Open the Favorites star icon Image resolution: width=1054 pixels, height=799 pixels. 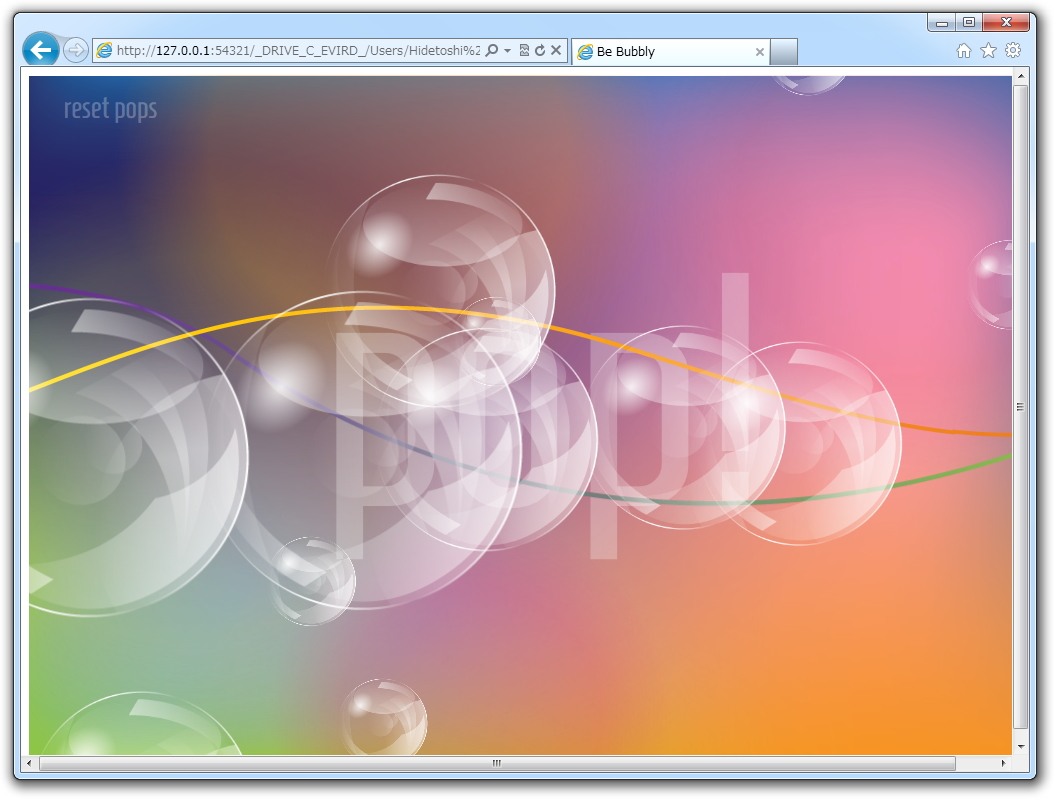click(988, 50)
